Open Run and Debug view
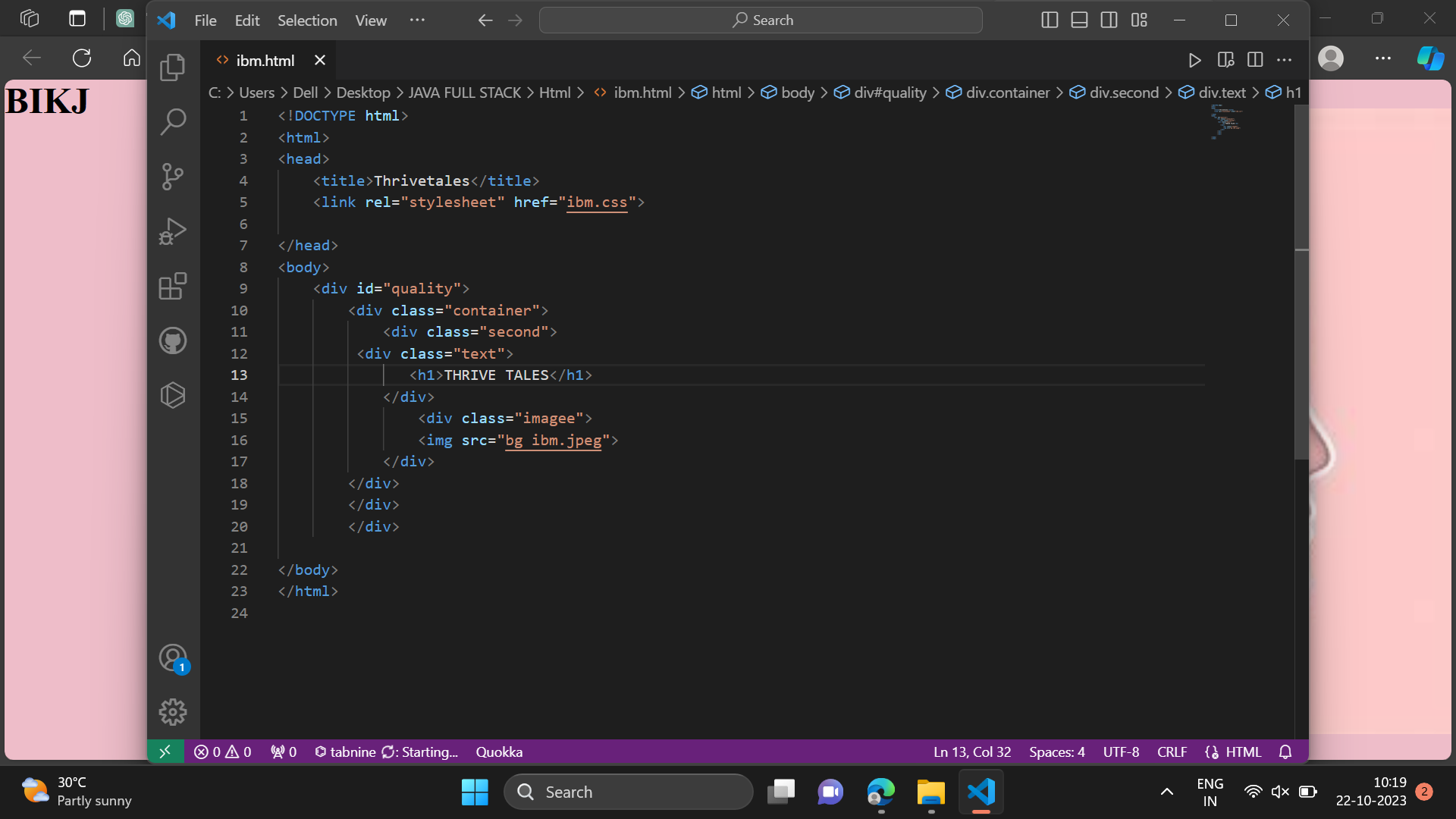Image resolution: width=1456 pixels, height=819 pixels. (x=173, y=231)
